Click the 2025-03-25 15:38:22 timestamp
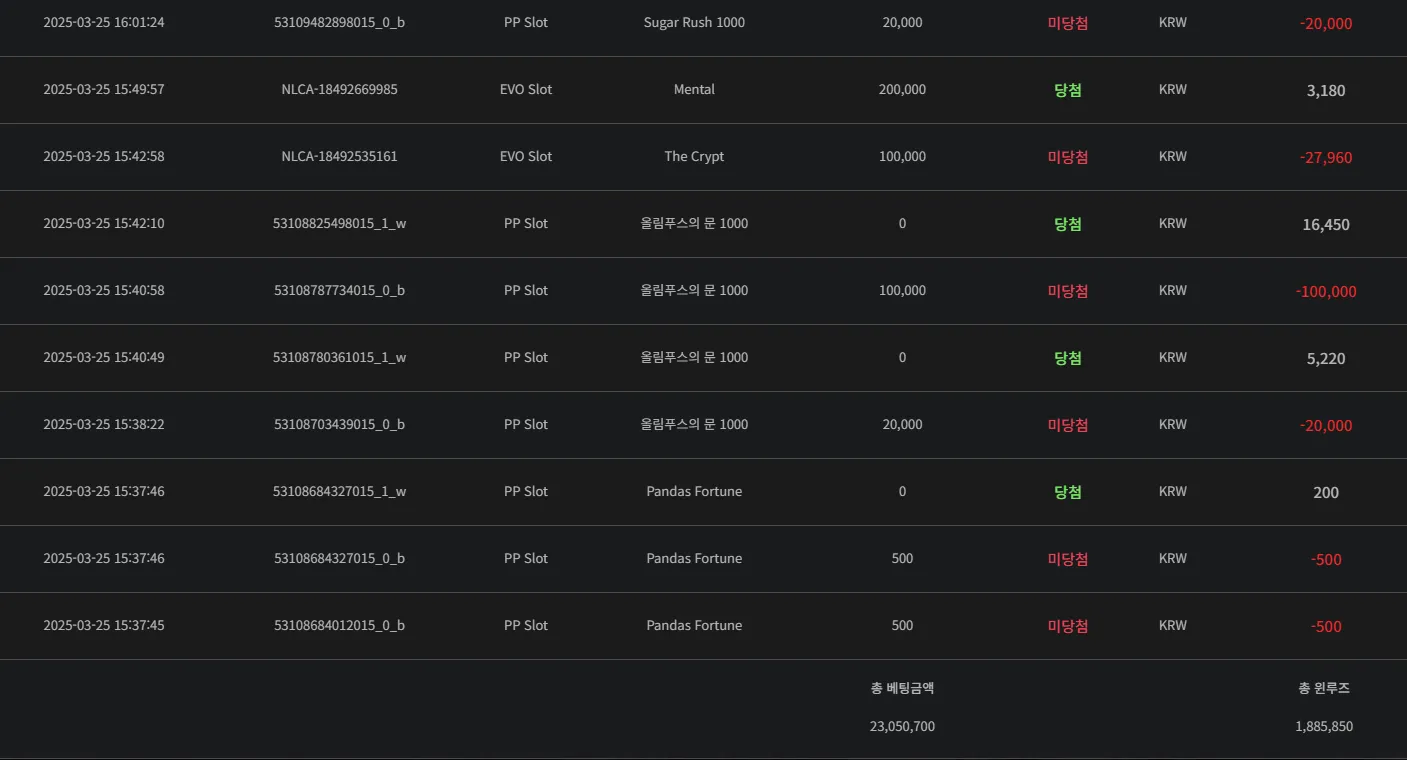This screenshot has height=760, width=1407. pos(104,424)
